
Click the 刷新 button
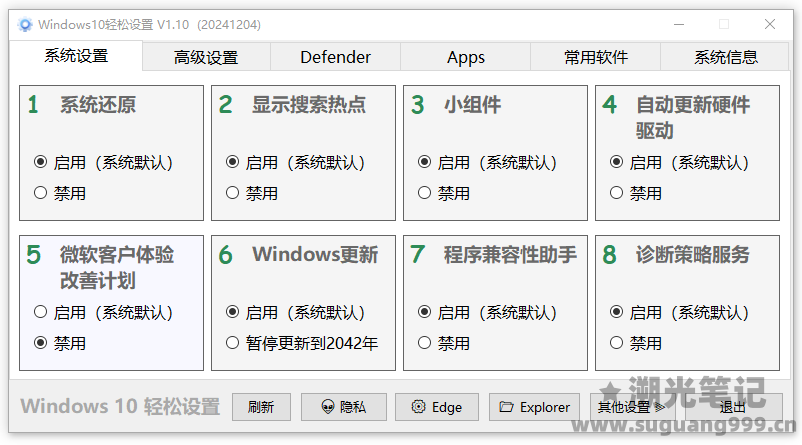[261, 407]
